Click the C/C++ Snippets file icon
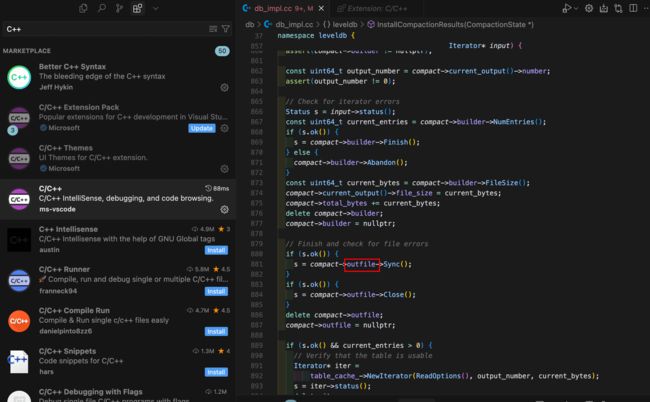Screen dimensions: 650x402 coord(19,361)
